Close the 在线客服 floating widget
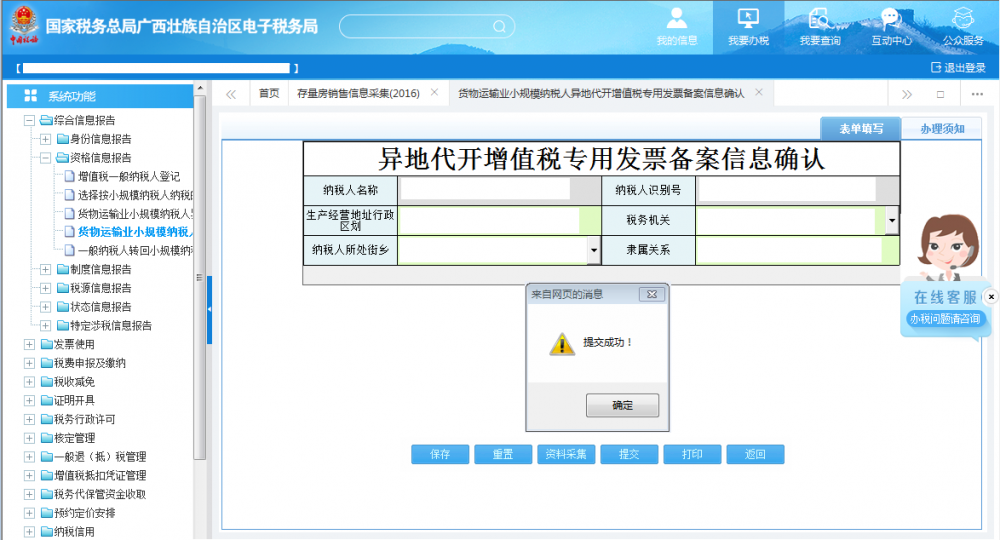 (991, 297)
